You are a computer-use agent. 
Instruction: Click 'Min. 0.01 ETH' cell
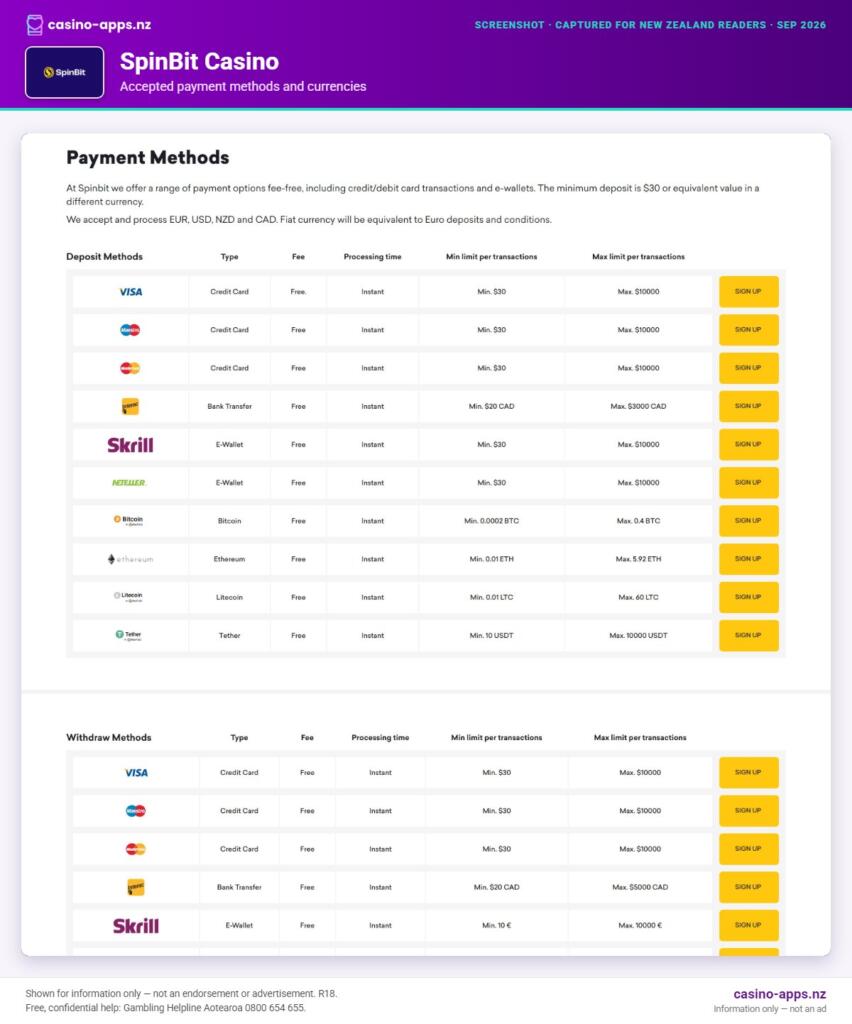click(x=492, y=559)
